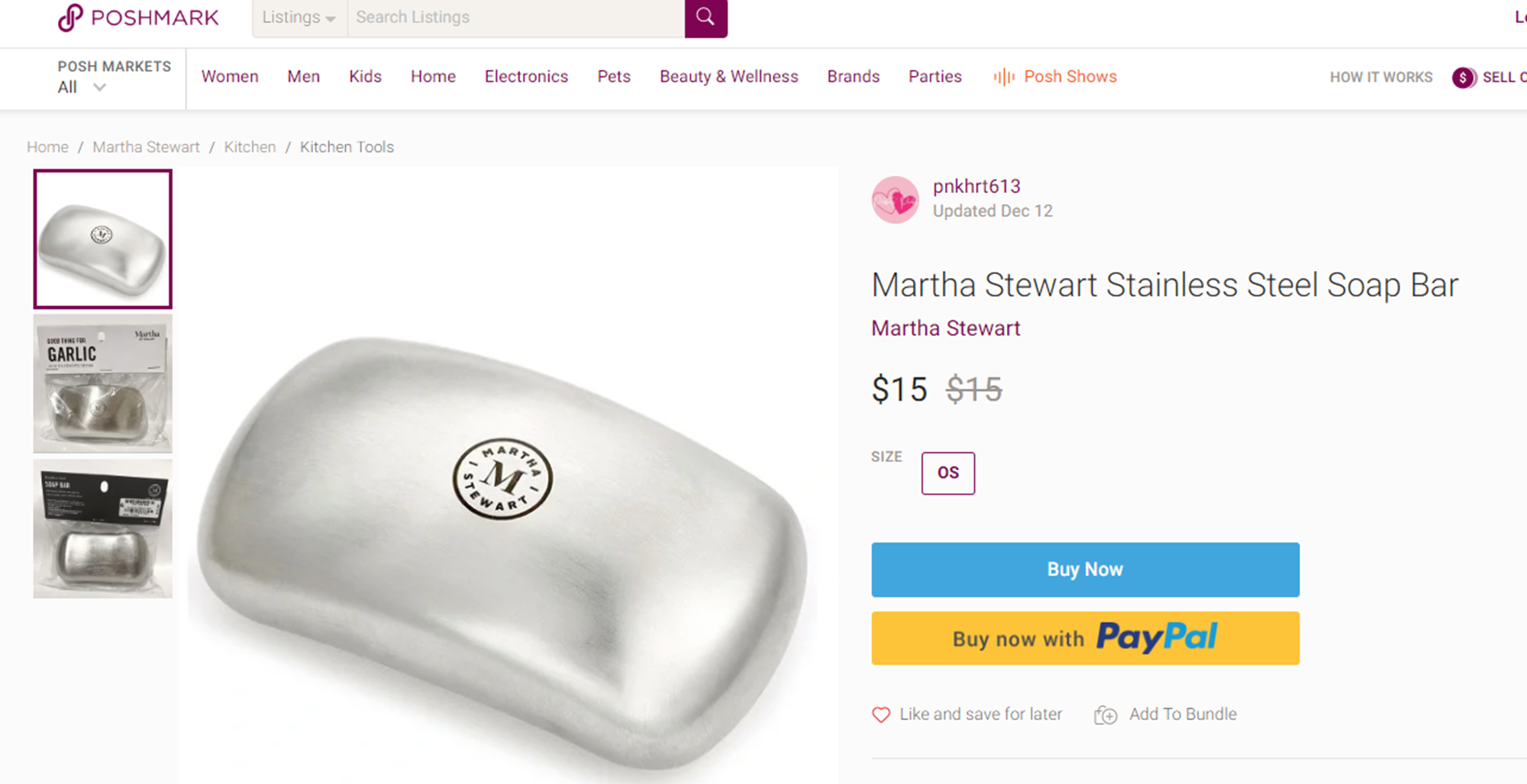The height and width of the screenshot is (784, 1527).
Task: Select the OS size option
Action: point(948,473)
